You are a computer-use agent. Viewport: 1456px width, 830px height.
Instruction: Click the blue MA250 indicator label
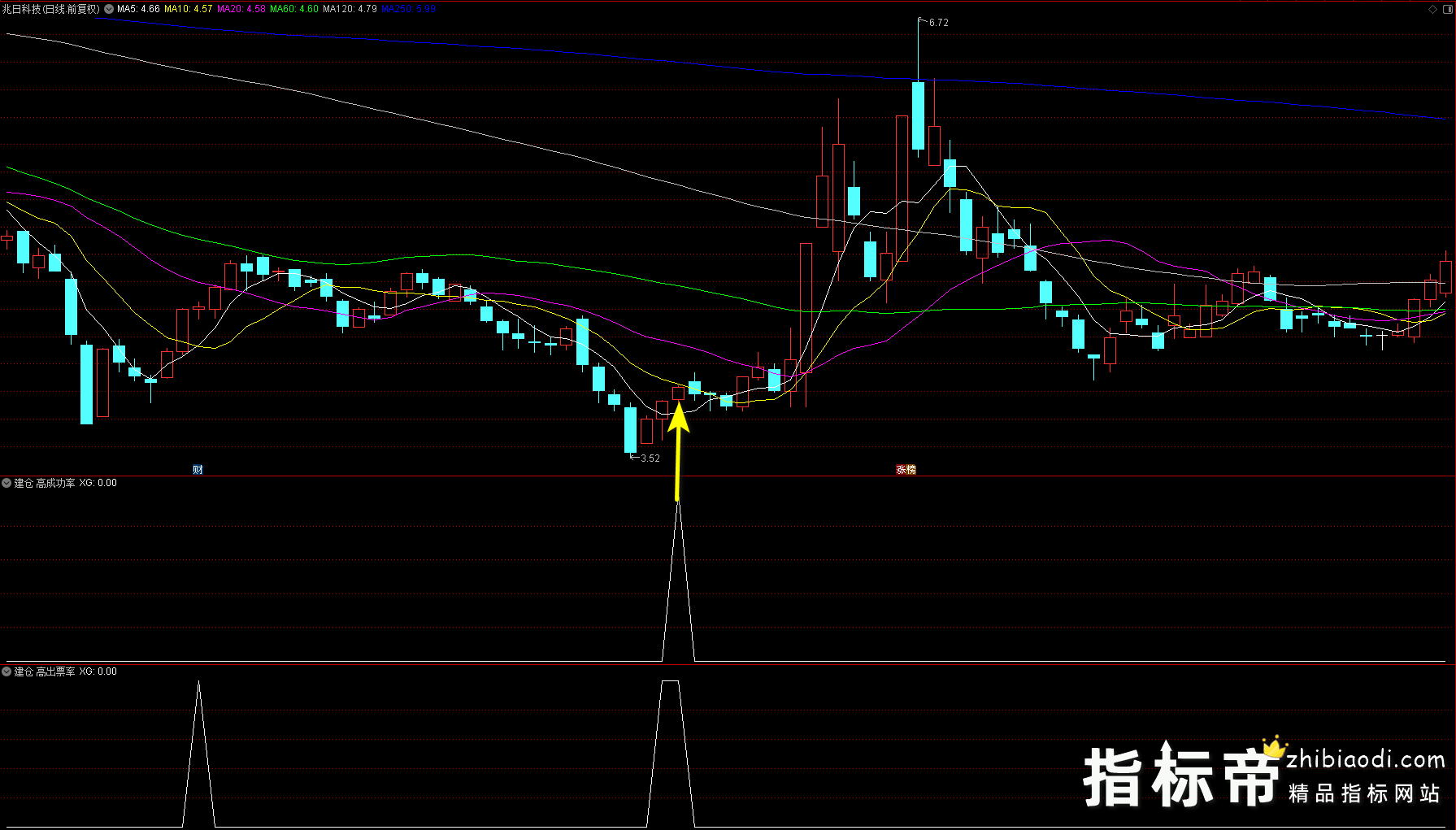pos(408,9)
